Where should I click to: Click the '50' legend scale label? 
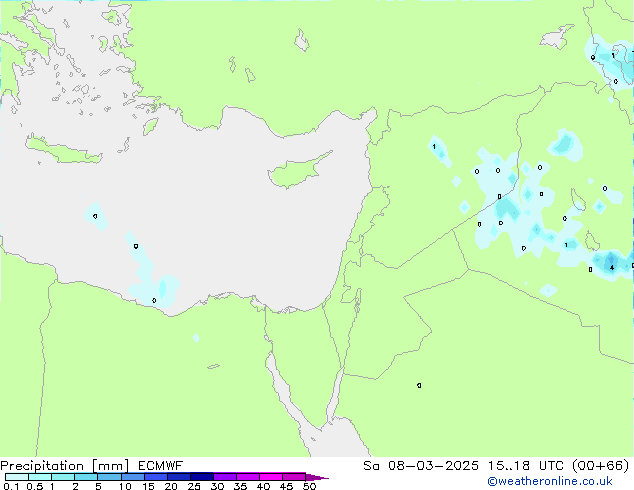coord(309,486)
